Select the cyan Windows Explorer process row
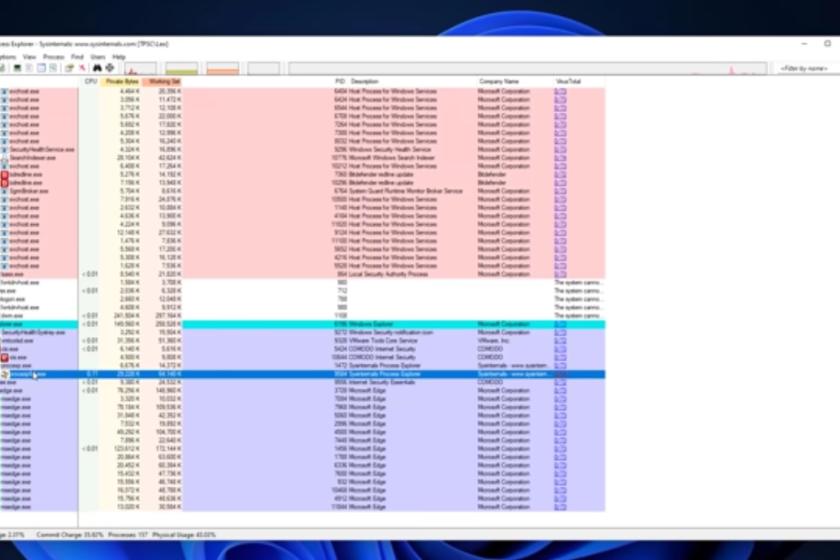 [303, 324]
